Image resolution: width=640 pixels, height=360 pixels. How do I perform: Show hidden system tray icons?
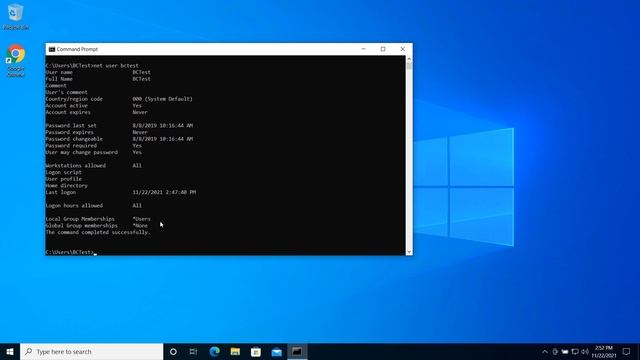tap(544, 351)
